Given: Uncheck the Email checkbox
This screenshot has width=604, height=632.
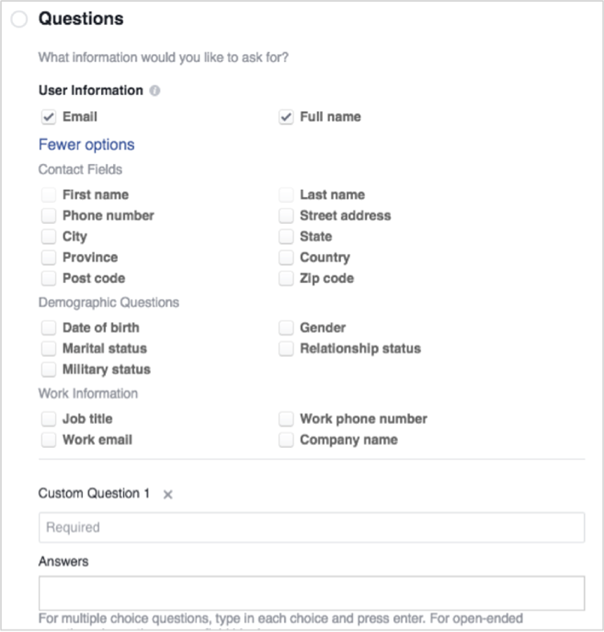Looking at the screenshot, I should click(48, 117).
